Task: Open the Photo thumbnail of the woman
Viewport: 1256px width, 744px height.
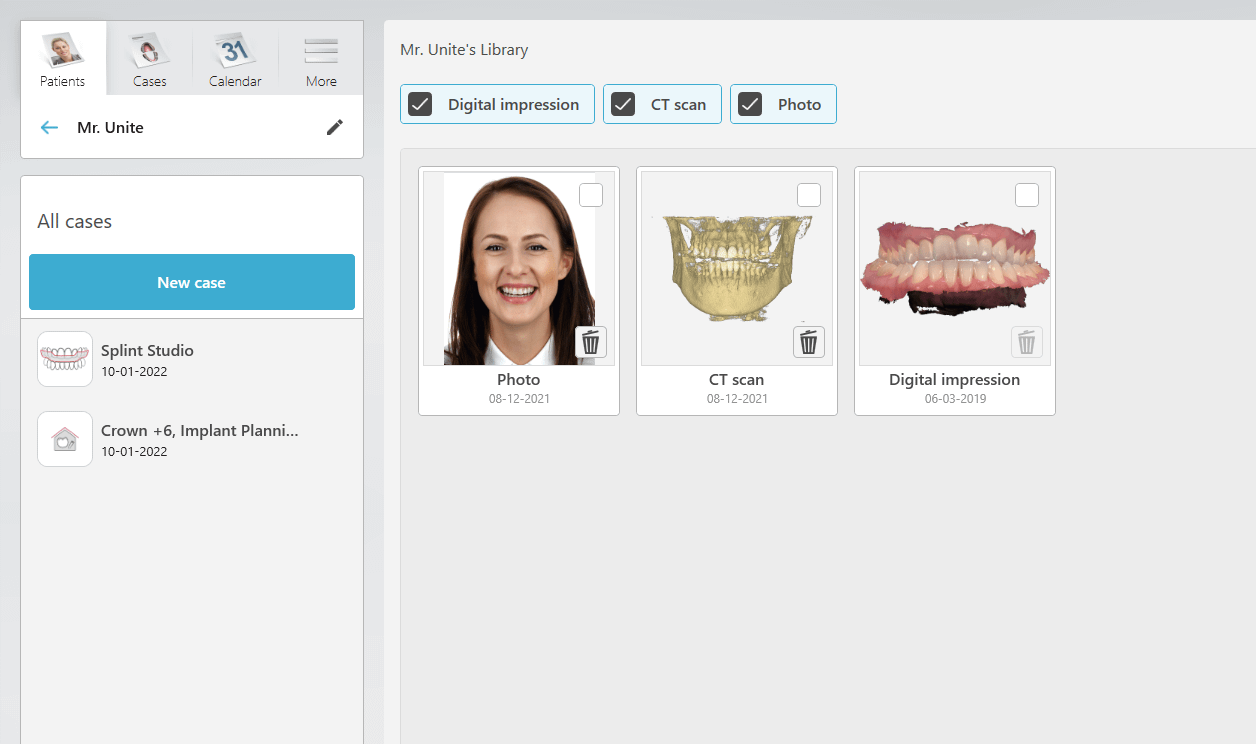Action: point(519,268)
